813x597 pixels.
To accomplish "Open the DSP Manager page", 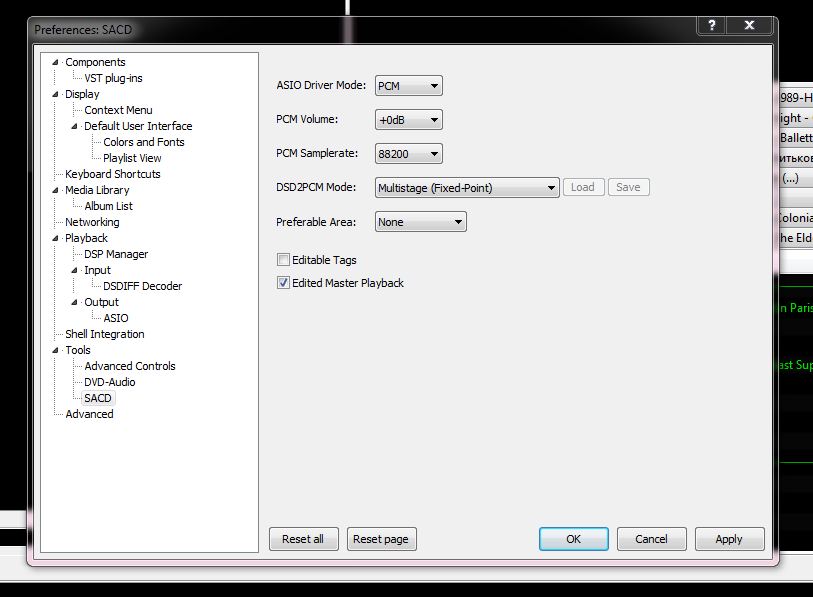I will tap(116, 254).
